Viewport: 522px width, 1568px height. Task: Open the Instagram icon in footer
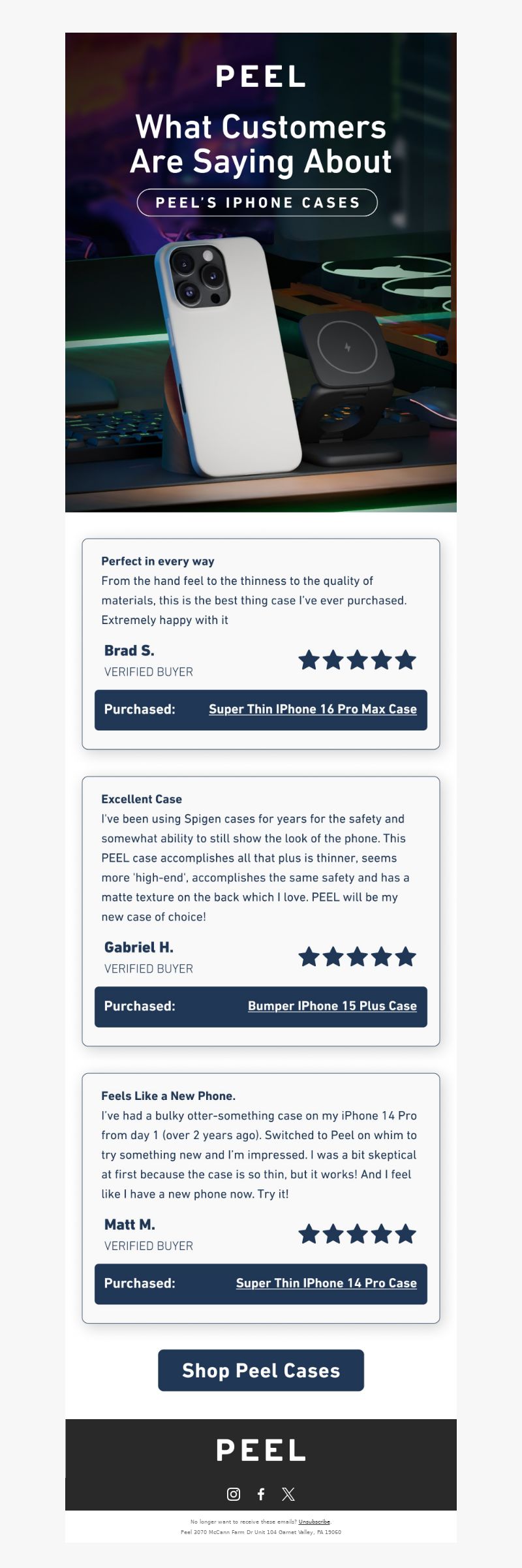point(234,1494)
